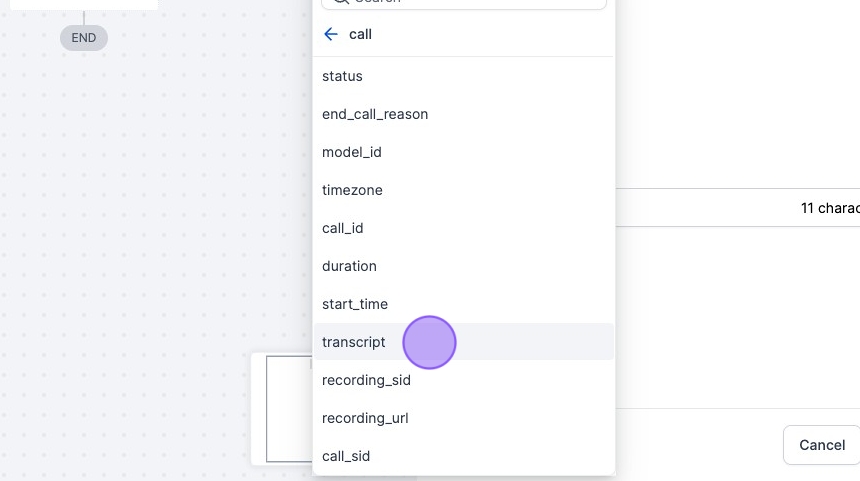
Task: Click the 'call' category header label
Action: click(360, 34)
